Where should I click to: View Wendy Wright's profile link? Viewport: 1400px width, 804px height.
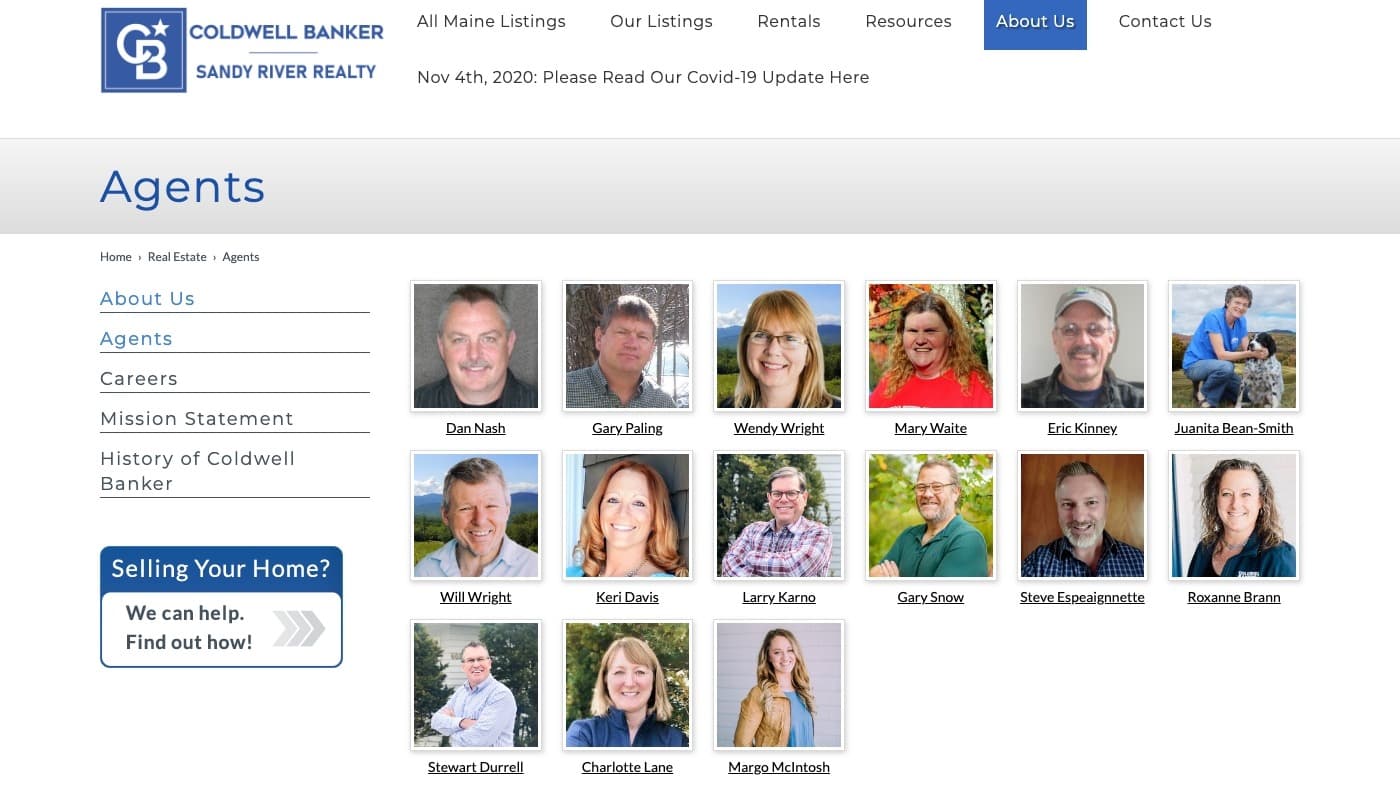(x=779, y=428)
